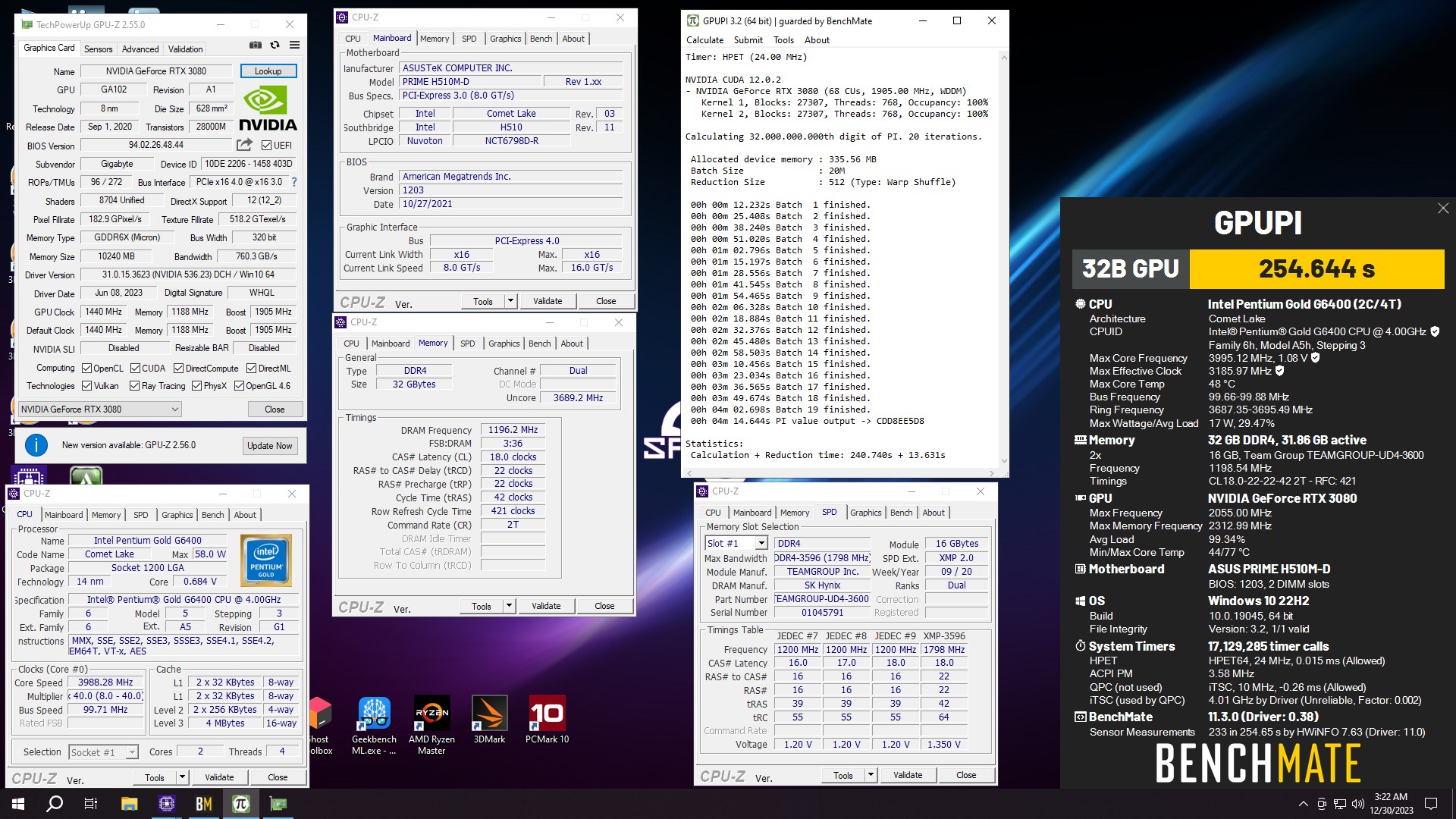Switch to the GPU-Z Advanced tab

tap(140, 49)
